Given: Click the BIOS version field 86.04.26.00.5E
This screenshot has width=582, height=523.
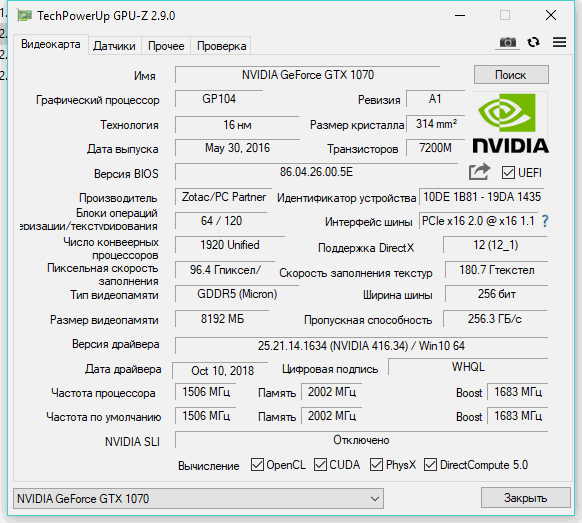Looking at the screenshot, I should click(316, 172).
